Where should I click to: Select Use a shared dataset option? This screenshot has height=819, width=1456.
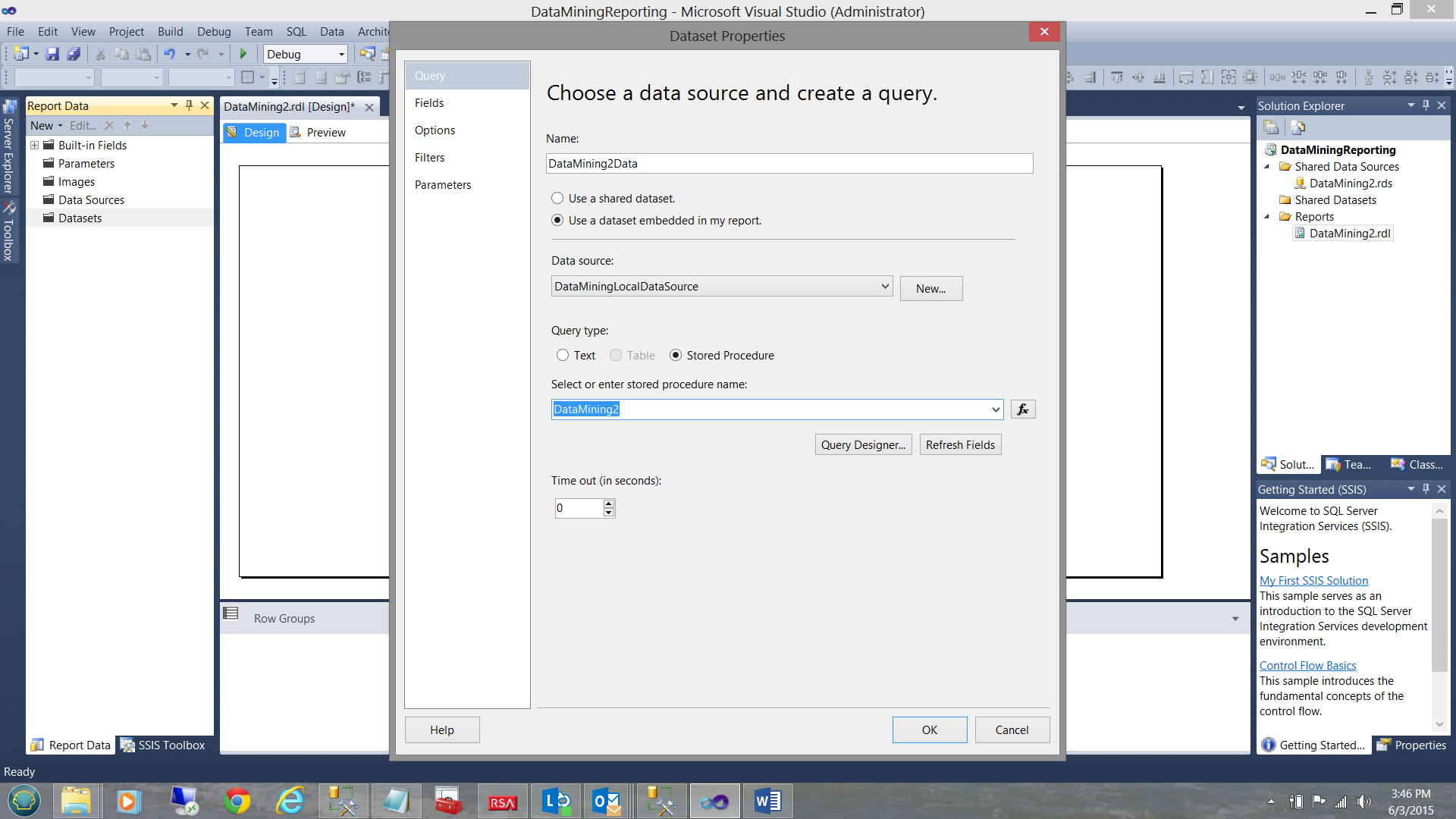(x=557, y=199)
